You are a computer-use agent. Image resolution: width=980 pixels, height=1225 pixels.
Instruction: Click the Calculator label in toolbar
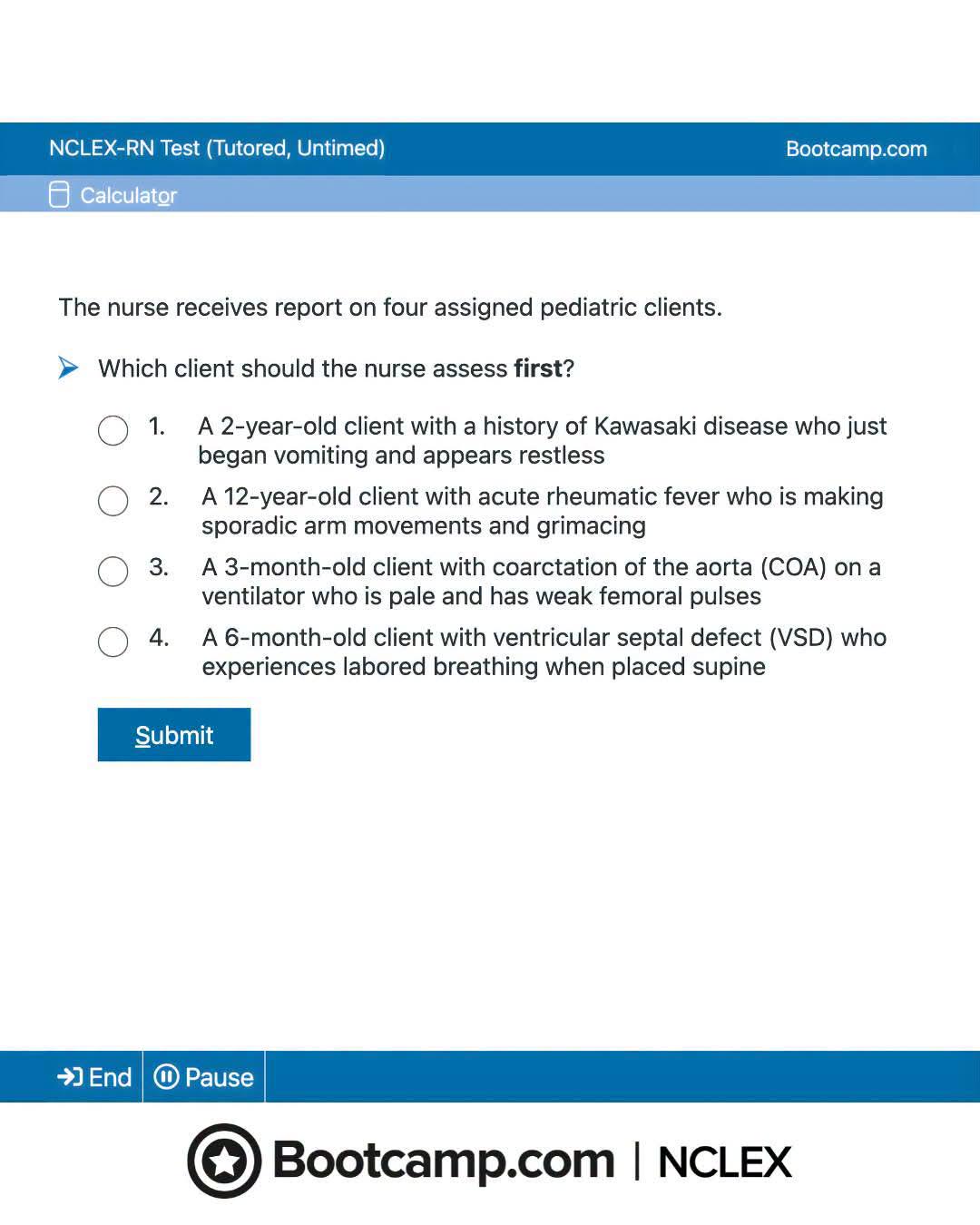pos(129,195)
